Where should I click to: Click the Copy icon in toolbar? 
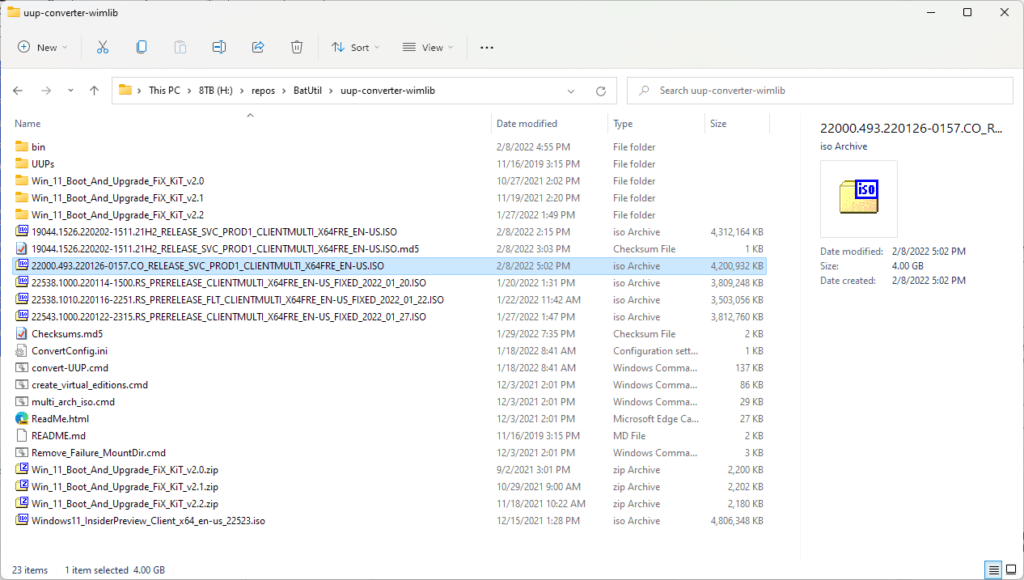coord(141,47)
